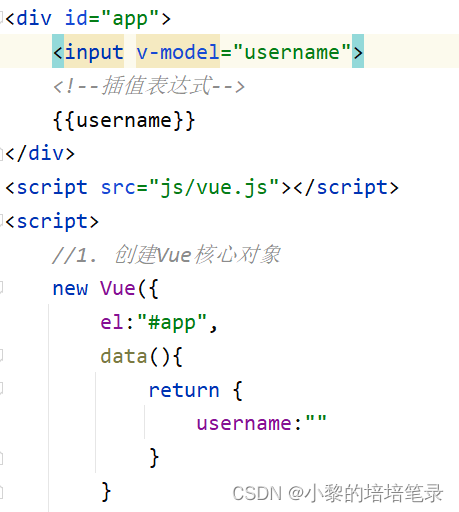Click the 插值表达式 HTML comment

click(x=149, y=86)
